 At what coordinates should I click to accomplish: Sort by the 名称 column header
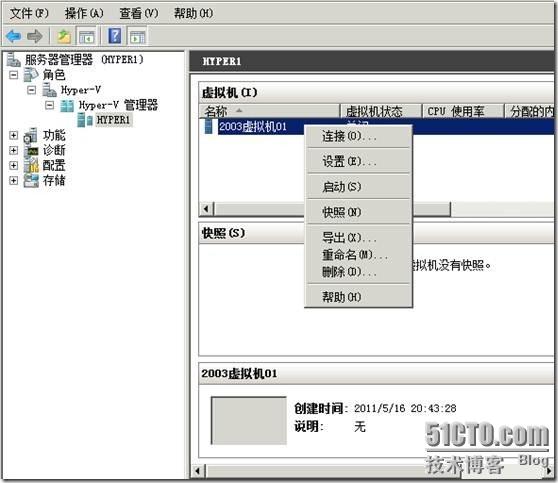(269, 111)
